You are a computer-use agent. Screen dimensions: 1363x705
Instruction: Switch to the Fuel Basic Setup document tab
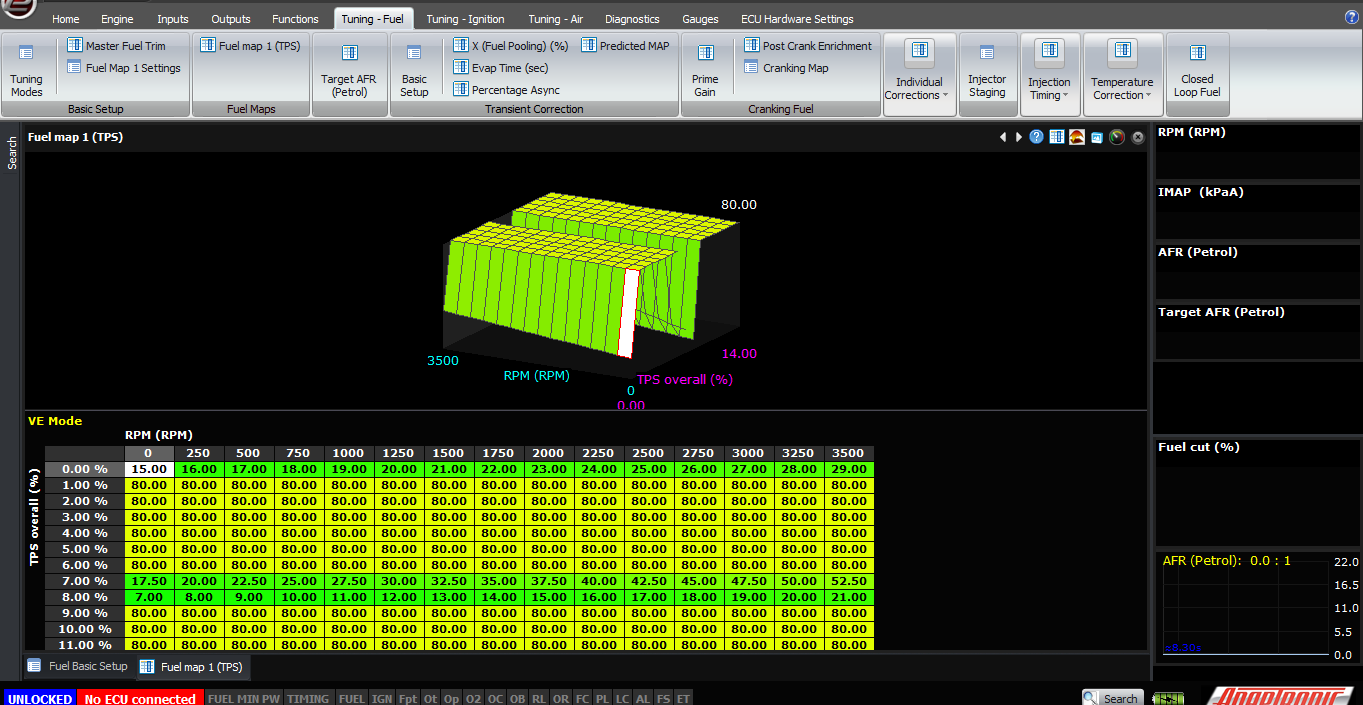[78, 666]
